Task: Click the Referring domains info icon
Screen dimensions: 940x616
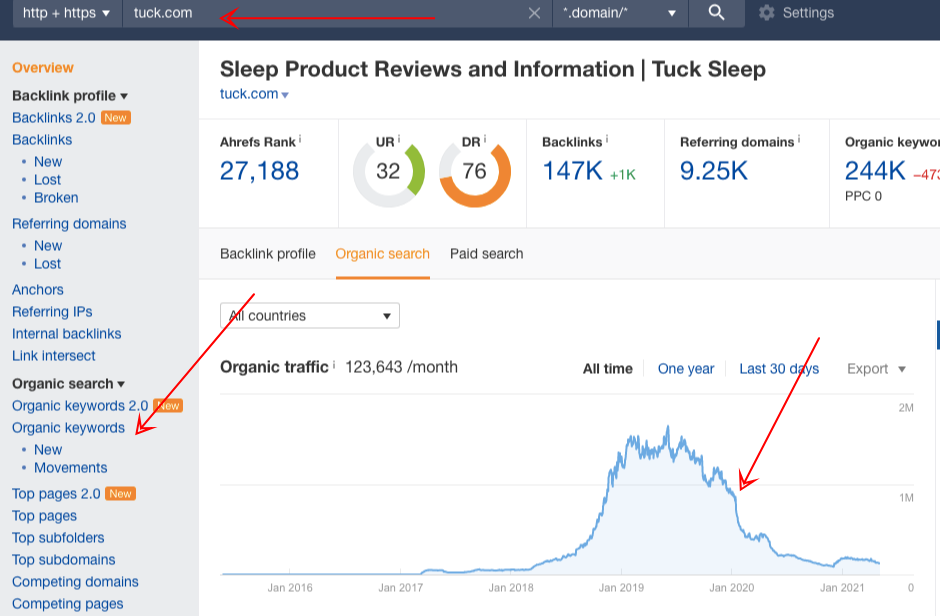Action: click(799, 139)
